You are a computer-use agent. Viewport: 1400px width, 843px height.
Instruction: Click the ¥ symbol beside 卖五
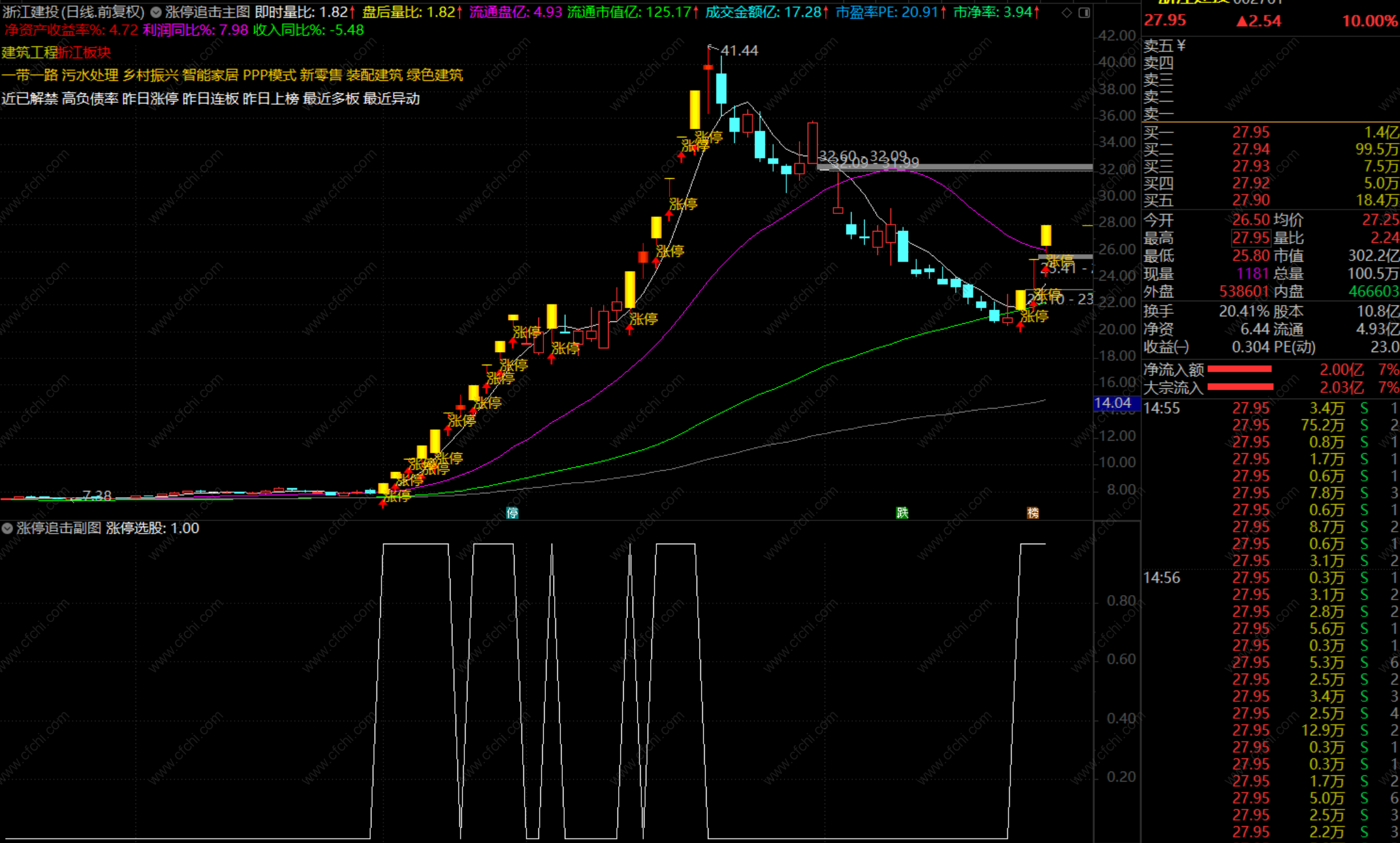(1182, 45)
